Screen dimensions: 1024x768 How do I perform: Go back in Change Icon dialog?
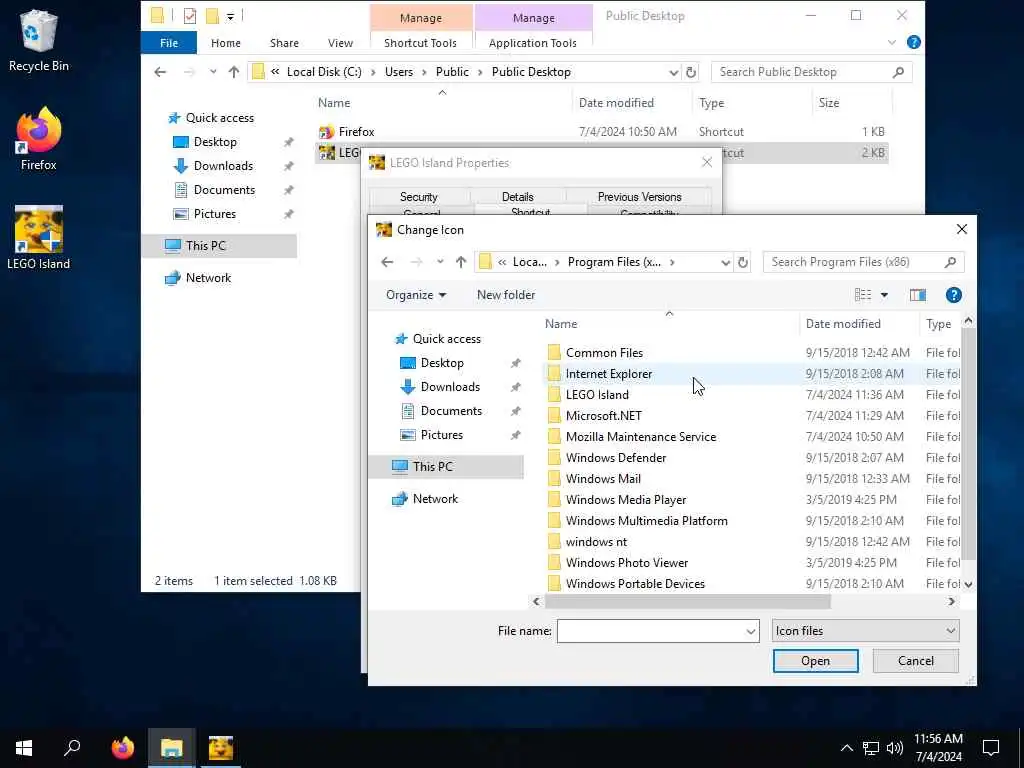387,262
